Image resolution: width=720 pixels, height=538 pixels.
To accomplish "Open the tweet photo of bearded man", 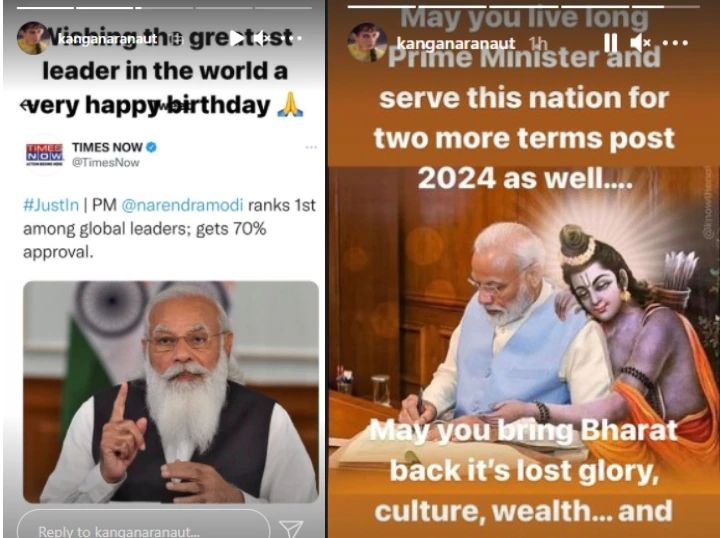I will (x=171, y=392).
